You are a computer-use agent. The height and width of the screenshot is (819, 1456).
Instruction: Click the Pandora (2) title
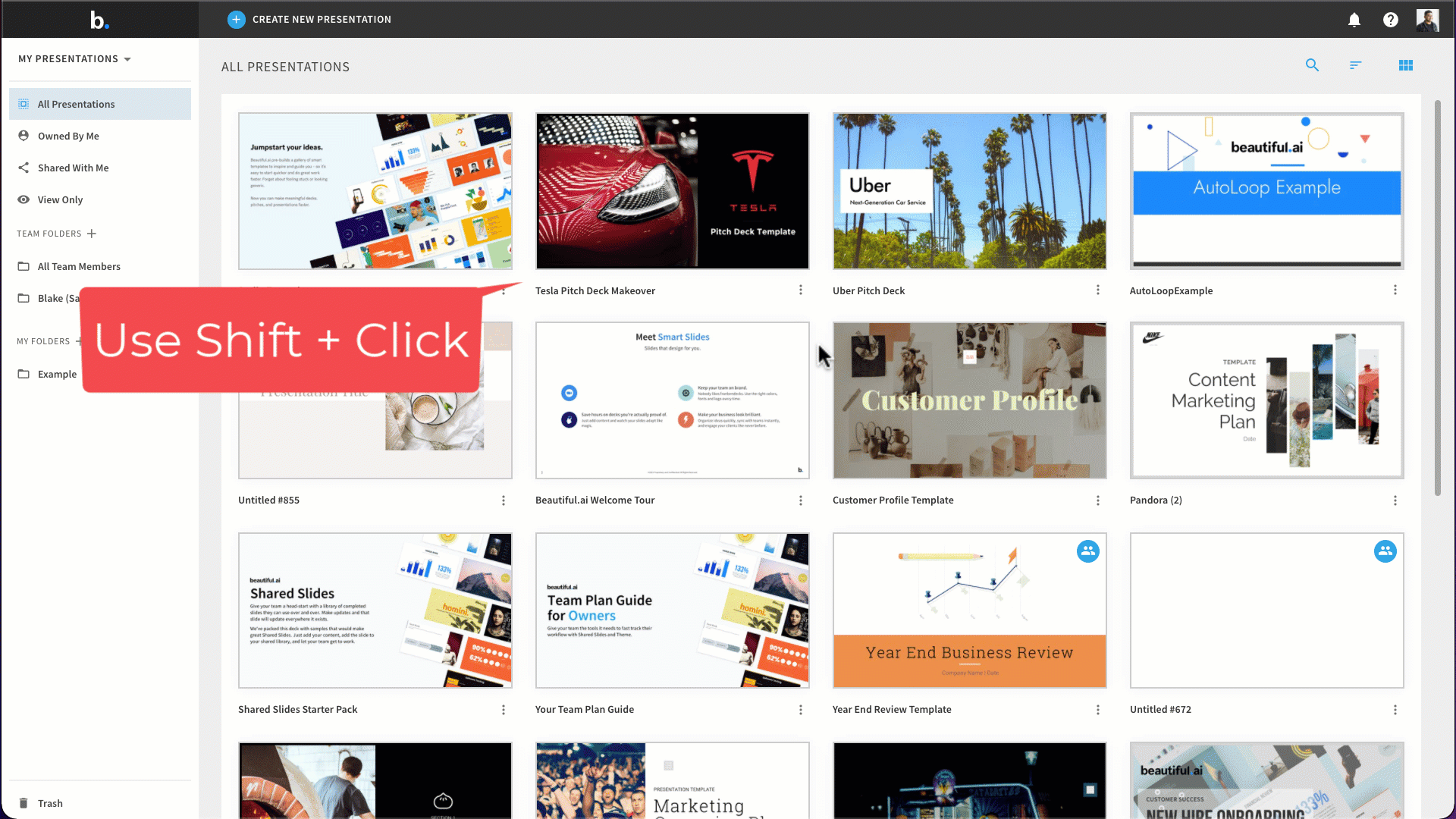1156,500
